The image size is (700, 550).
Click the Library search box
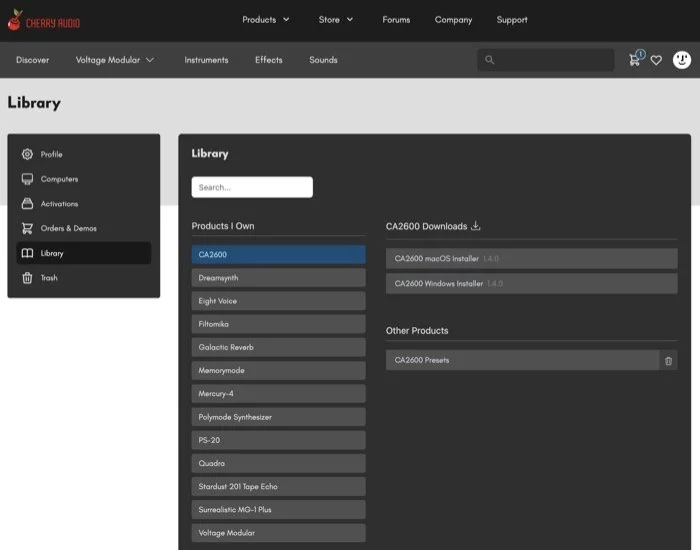point(252,187)
